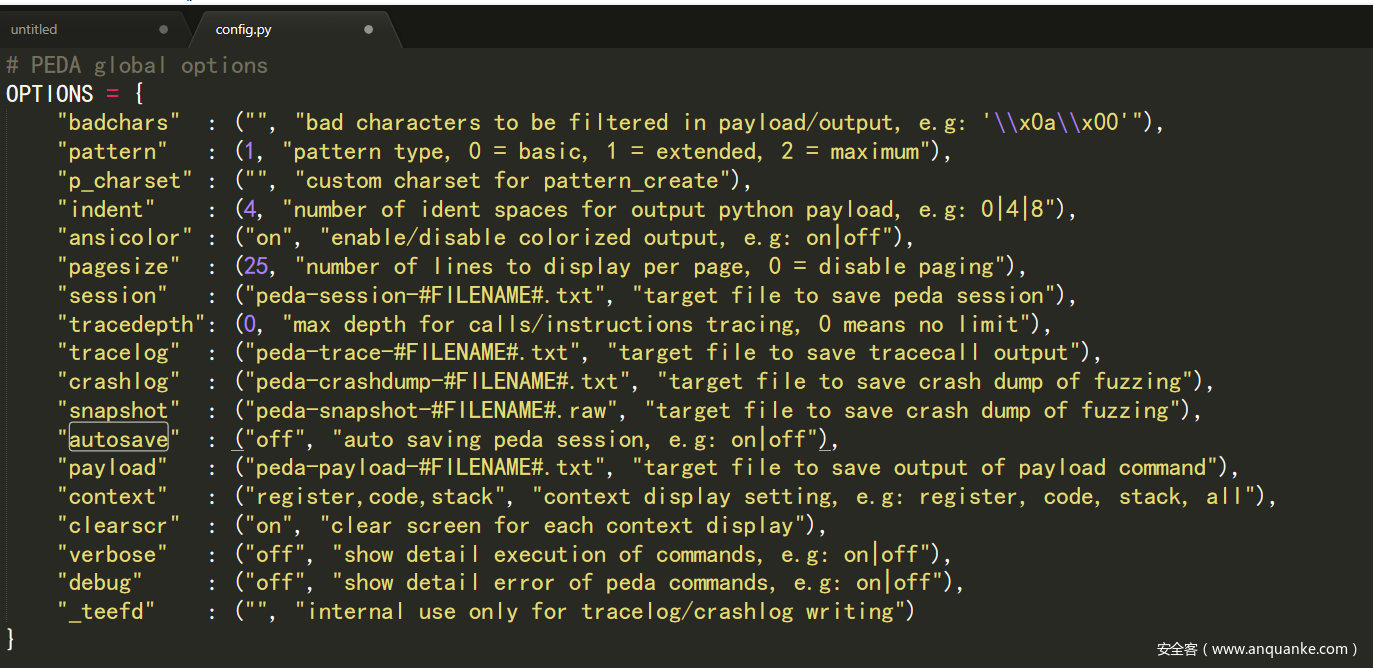The image size is (1373, 668).
Task: Click the "snapshot" option key
Action: (119, 410)
